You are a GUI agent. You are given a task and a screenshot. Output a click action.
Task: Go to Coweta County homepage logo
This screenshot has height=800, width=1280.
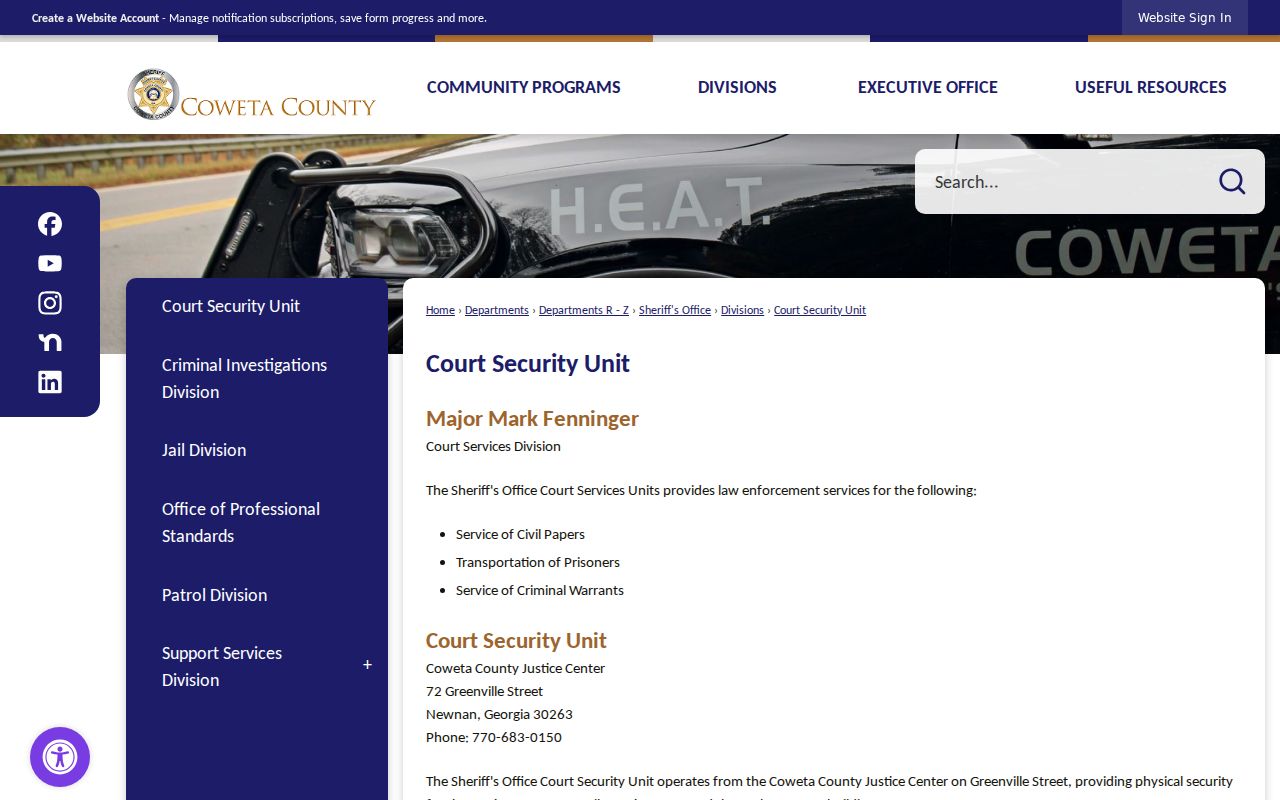tap(252, 95)
